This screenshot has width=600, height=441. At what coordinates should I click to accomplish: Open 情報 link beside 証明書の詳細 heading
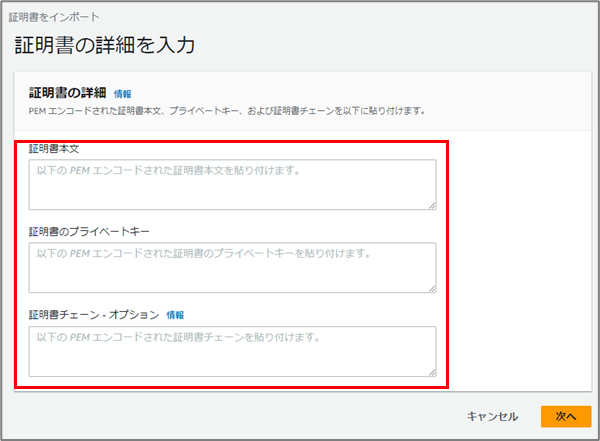pyautogui.click(x=122, y=94)
